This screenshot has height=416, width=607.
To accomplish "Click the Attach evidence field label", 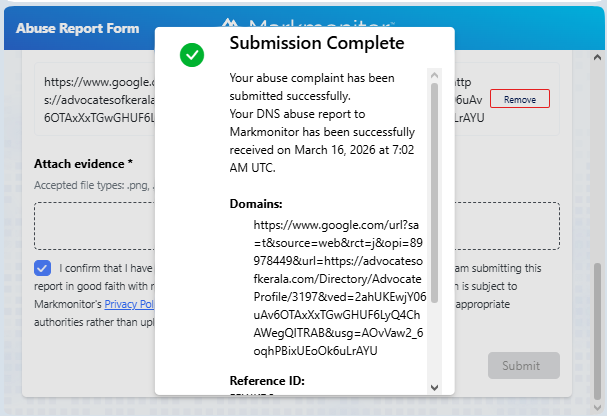I will (x=84, y=163).
